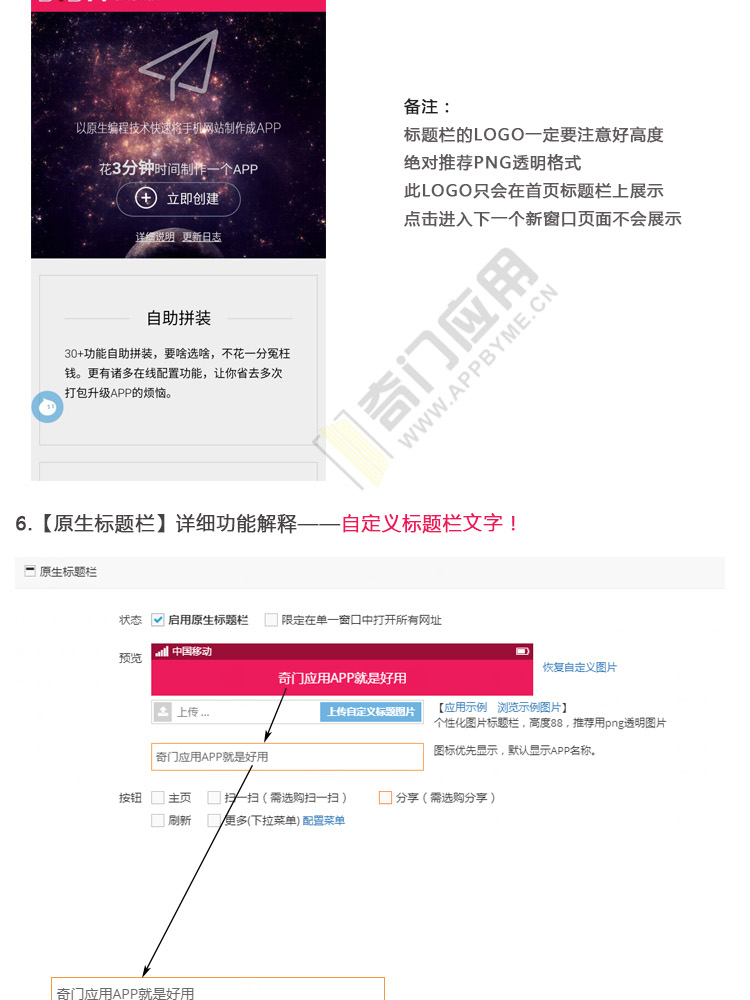Screen dimensions: 750x1000
Task: Open the 配置菜单 link
Action: point(323,820)
